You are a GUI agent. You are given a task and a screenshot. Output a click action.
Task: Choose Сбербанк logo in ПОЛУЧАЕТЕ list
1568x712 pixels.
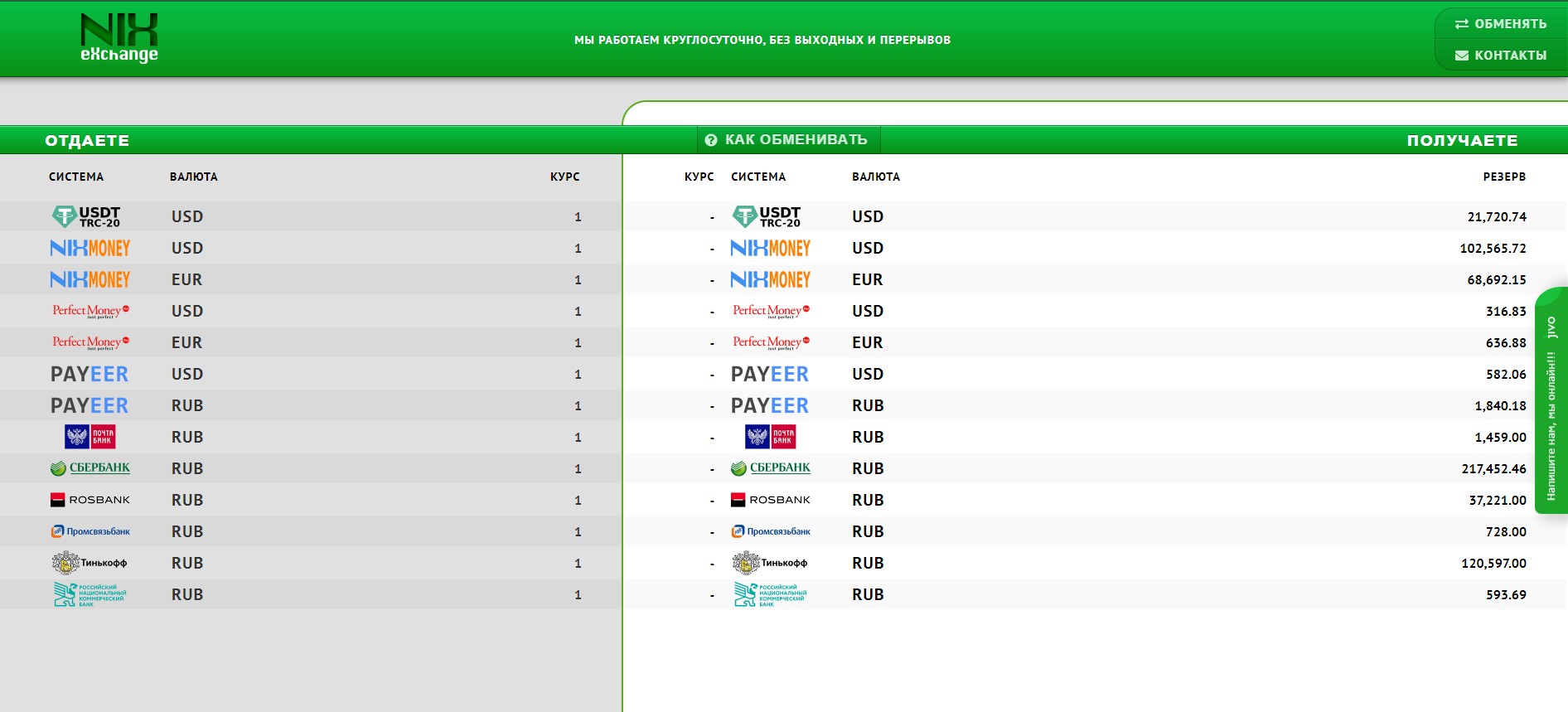771,468
